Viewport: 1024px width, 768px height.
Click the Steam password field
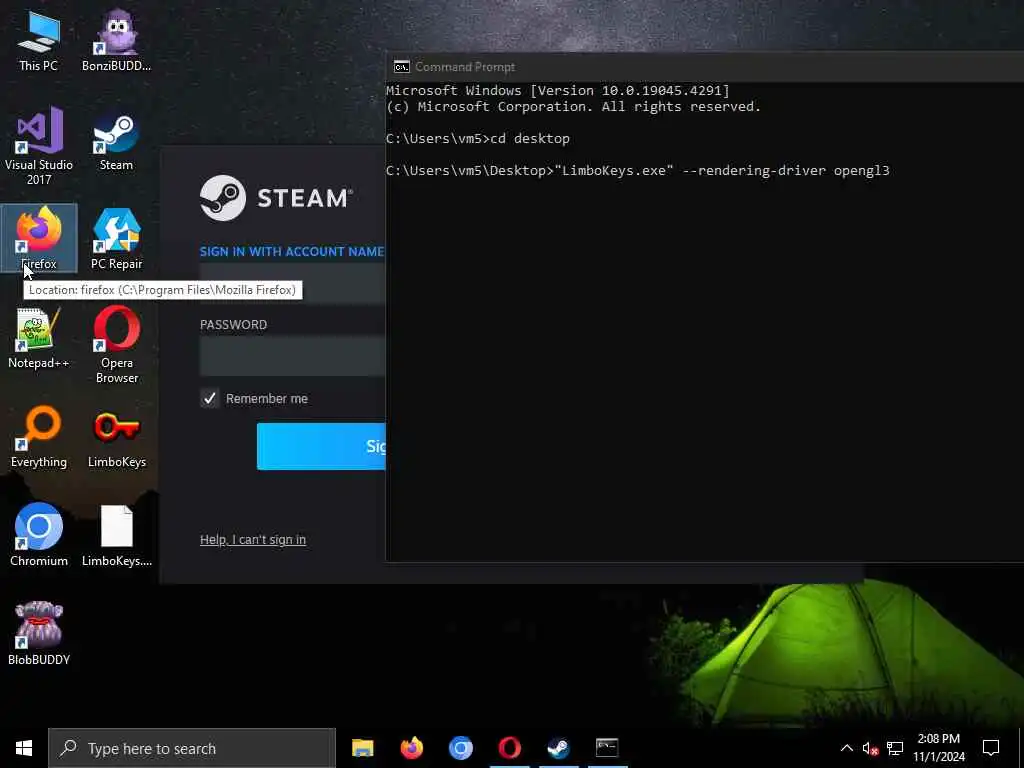(293, 356)
